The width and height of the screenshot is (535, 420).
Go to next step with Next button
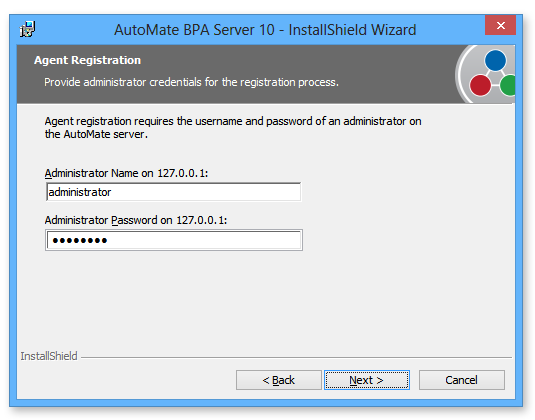(367, 380)
